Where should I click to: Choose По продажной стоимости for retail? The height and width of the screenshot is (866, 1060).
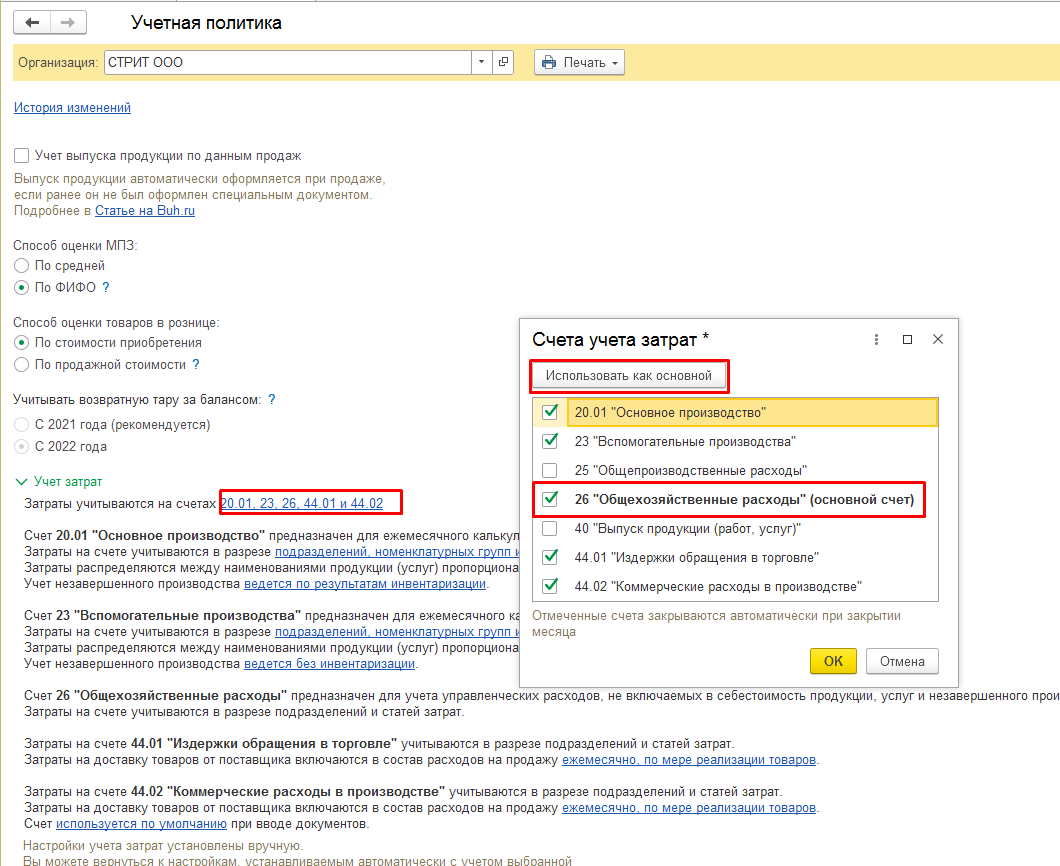coord(22,364)
